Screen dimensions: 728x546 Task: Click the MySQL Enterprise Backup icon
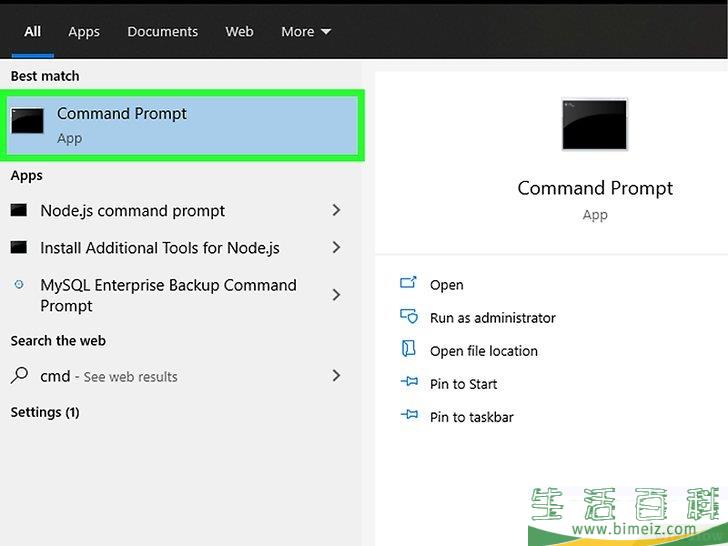tap(19, 285)
